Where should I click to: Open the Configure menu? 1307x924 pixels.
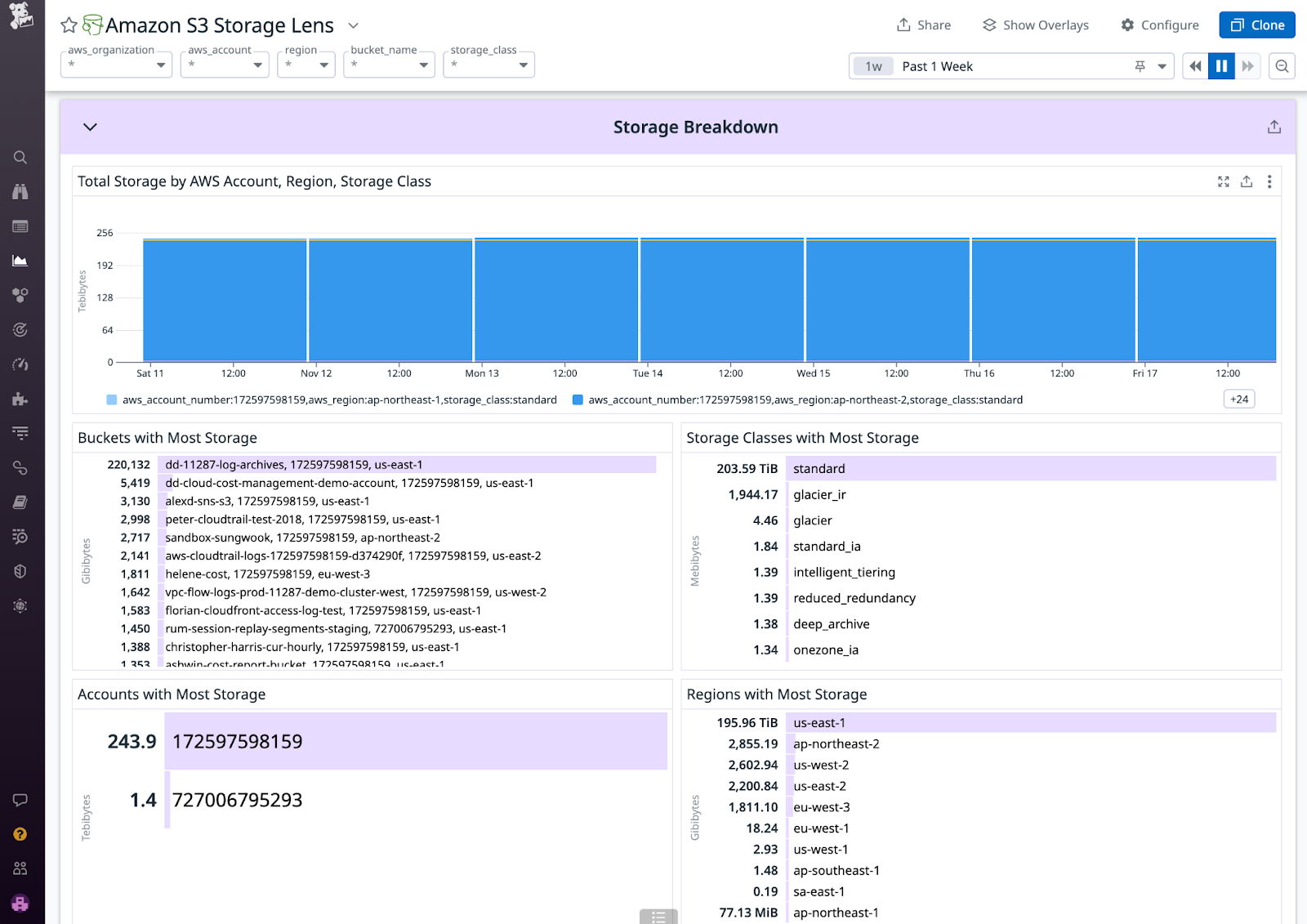point(1159,25)
